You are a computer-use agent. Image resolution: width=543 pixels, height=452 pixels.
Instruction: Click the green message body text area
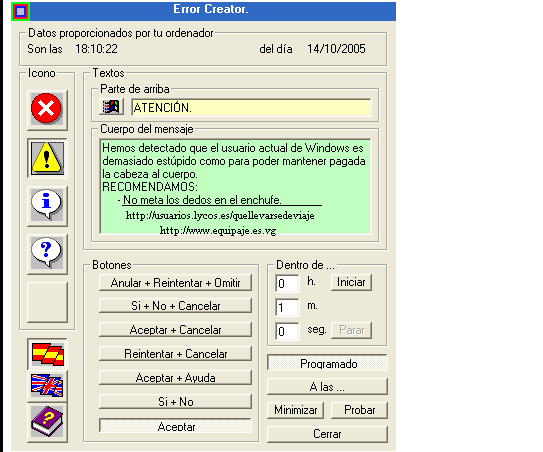235,187
